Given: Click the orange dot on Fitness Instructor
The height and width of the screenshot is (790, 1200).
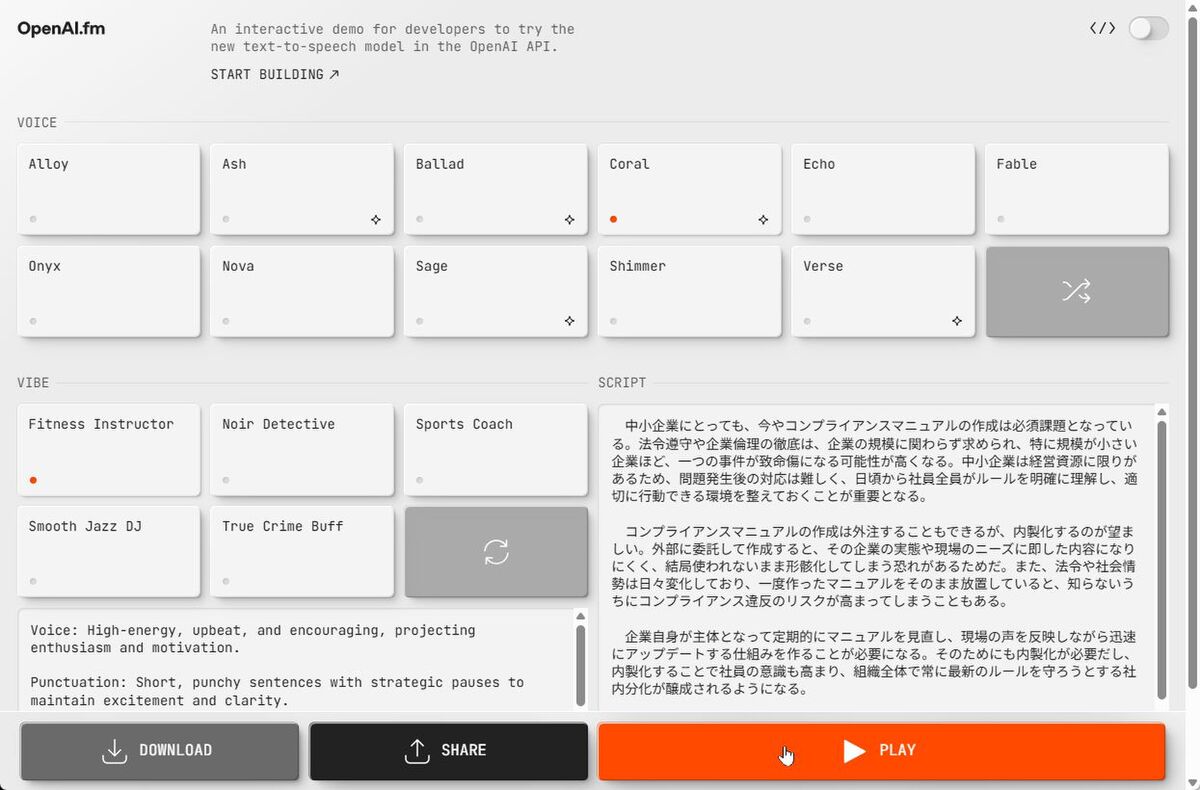Looking at the screenshot, I should point(33,480).
